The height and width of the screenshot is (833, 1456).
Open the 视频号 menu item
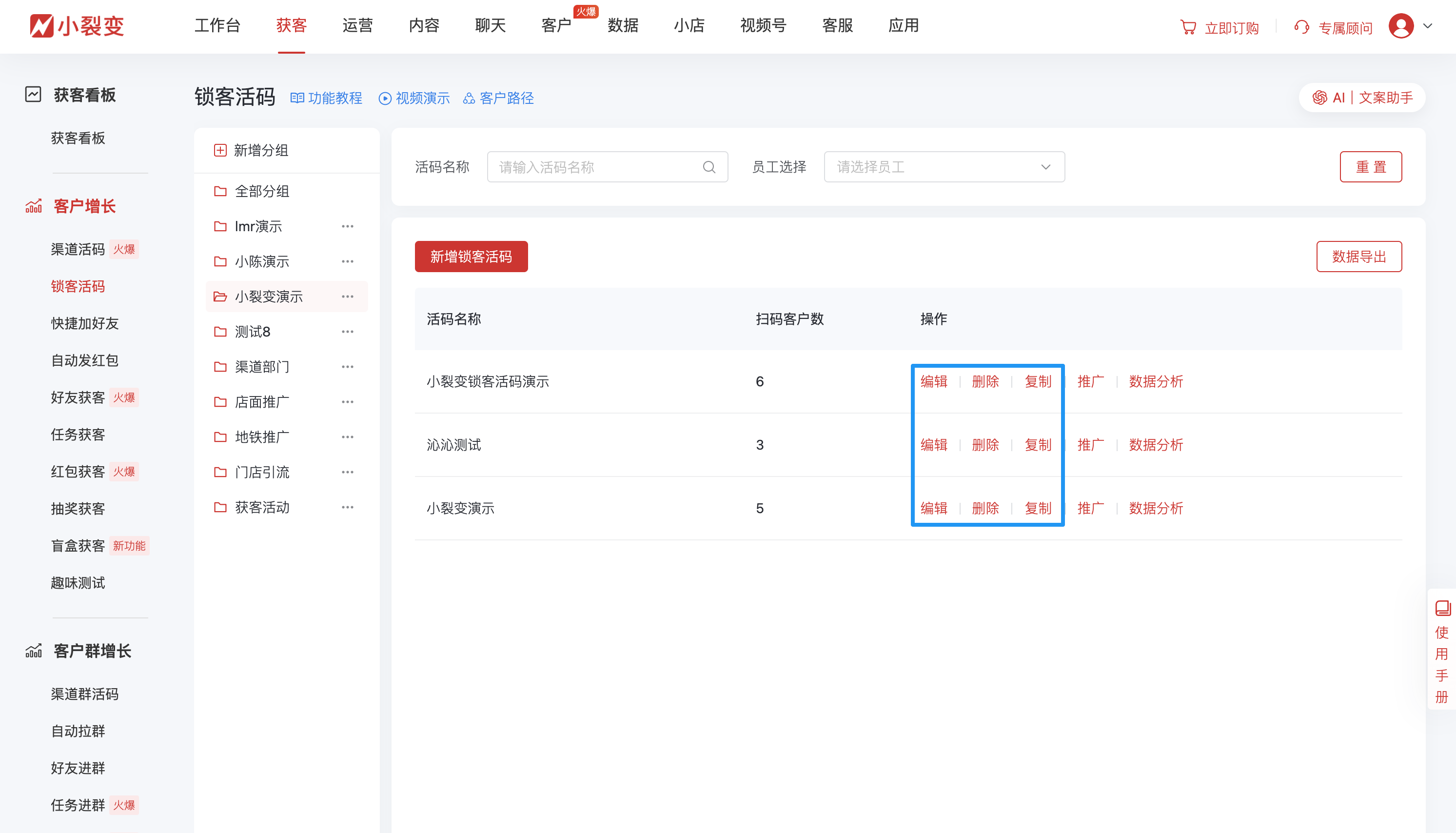762,26
